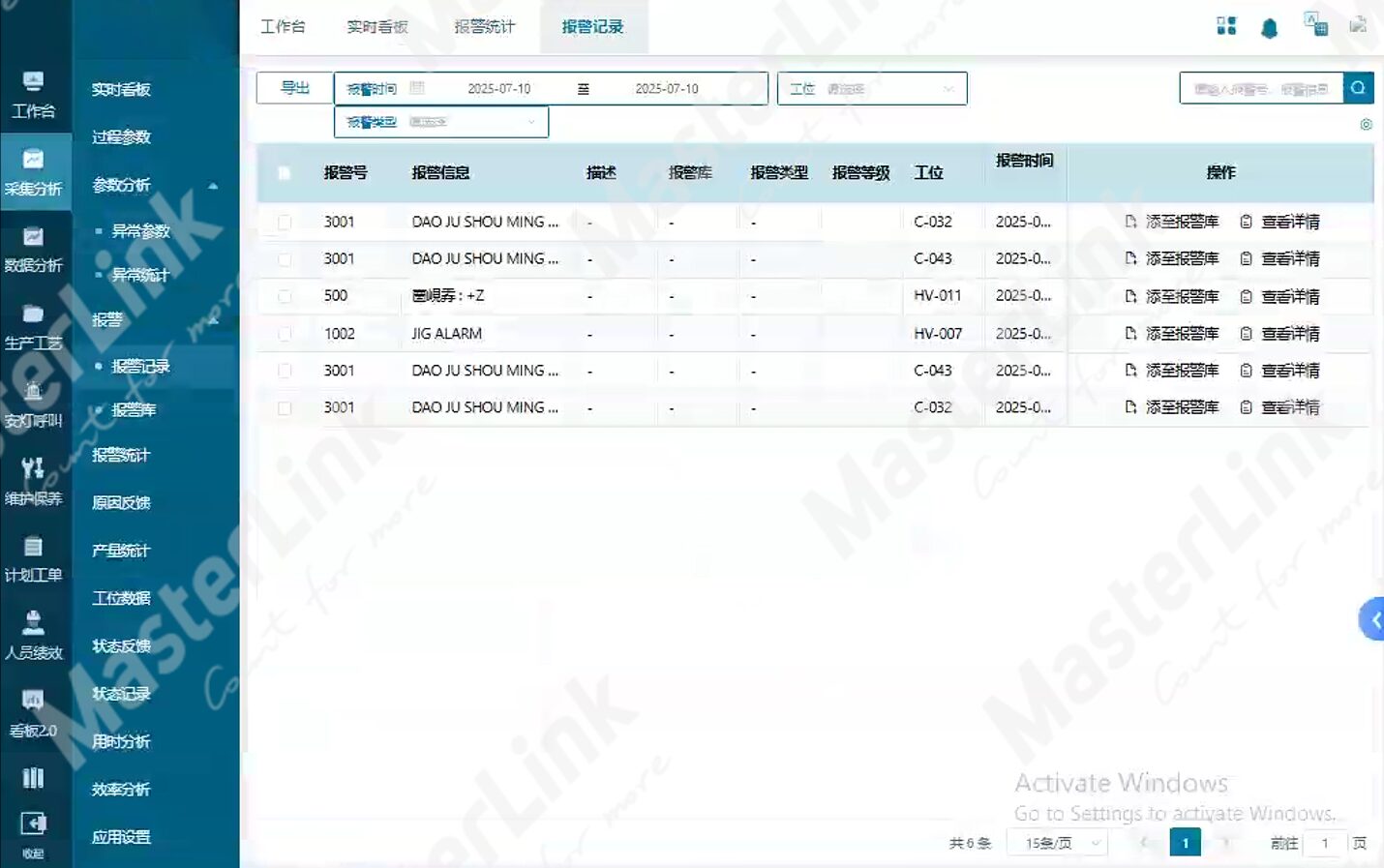
Task: Check the first 3001 C-043 row checkbox
Action: tap(285, 259)
